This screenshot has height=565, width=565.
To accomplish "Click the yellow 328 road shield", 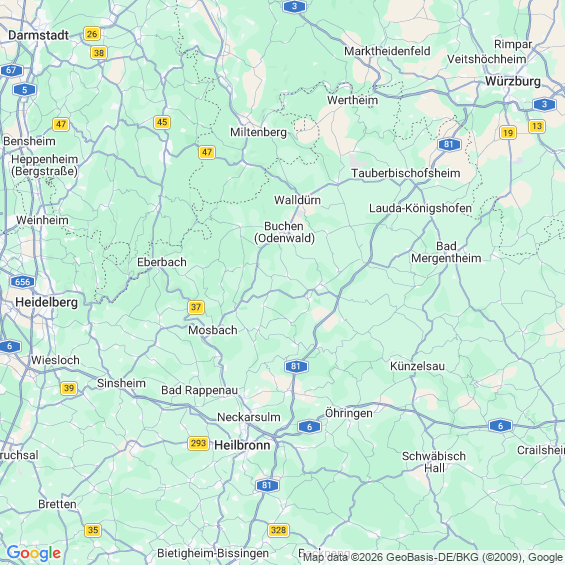I will (x=278, y=530).
